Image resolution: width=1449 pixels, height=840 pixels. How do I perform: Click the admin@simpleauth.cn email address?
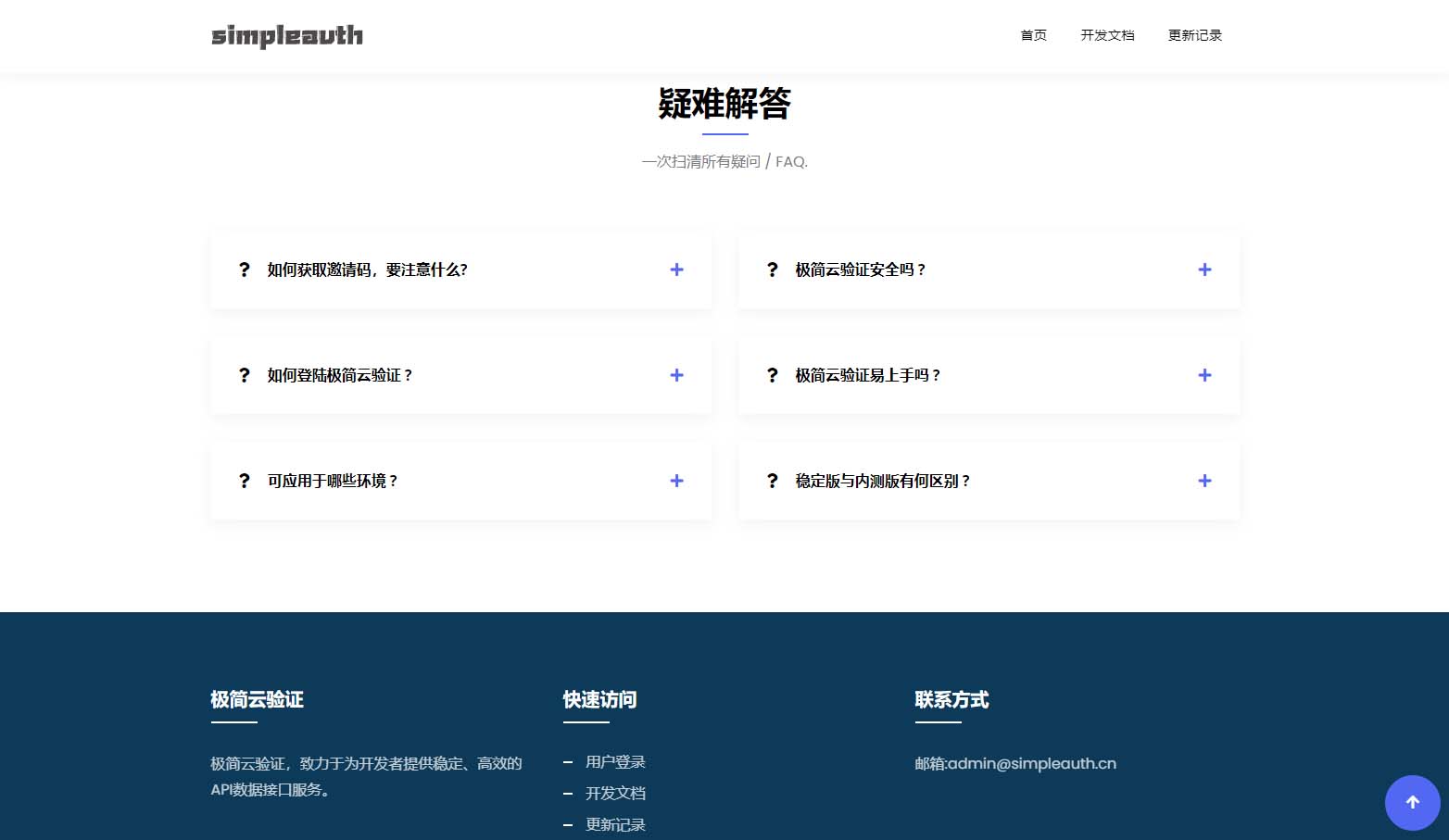pos(1031,764)
